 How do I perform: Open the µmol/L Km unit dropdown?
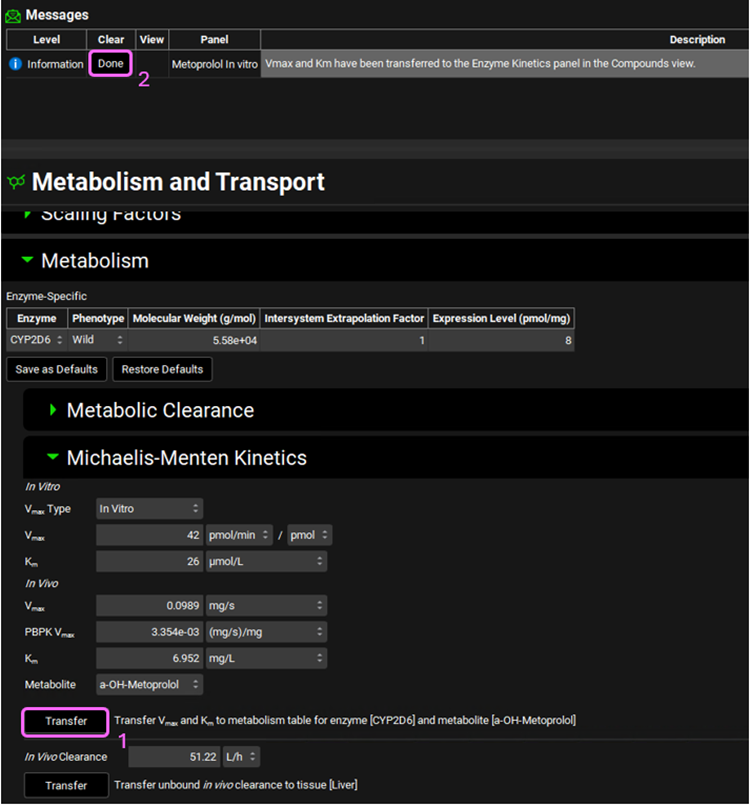click(265, 561)
